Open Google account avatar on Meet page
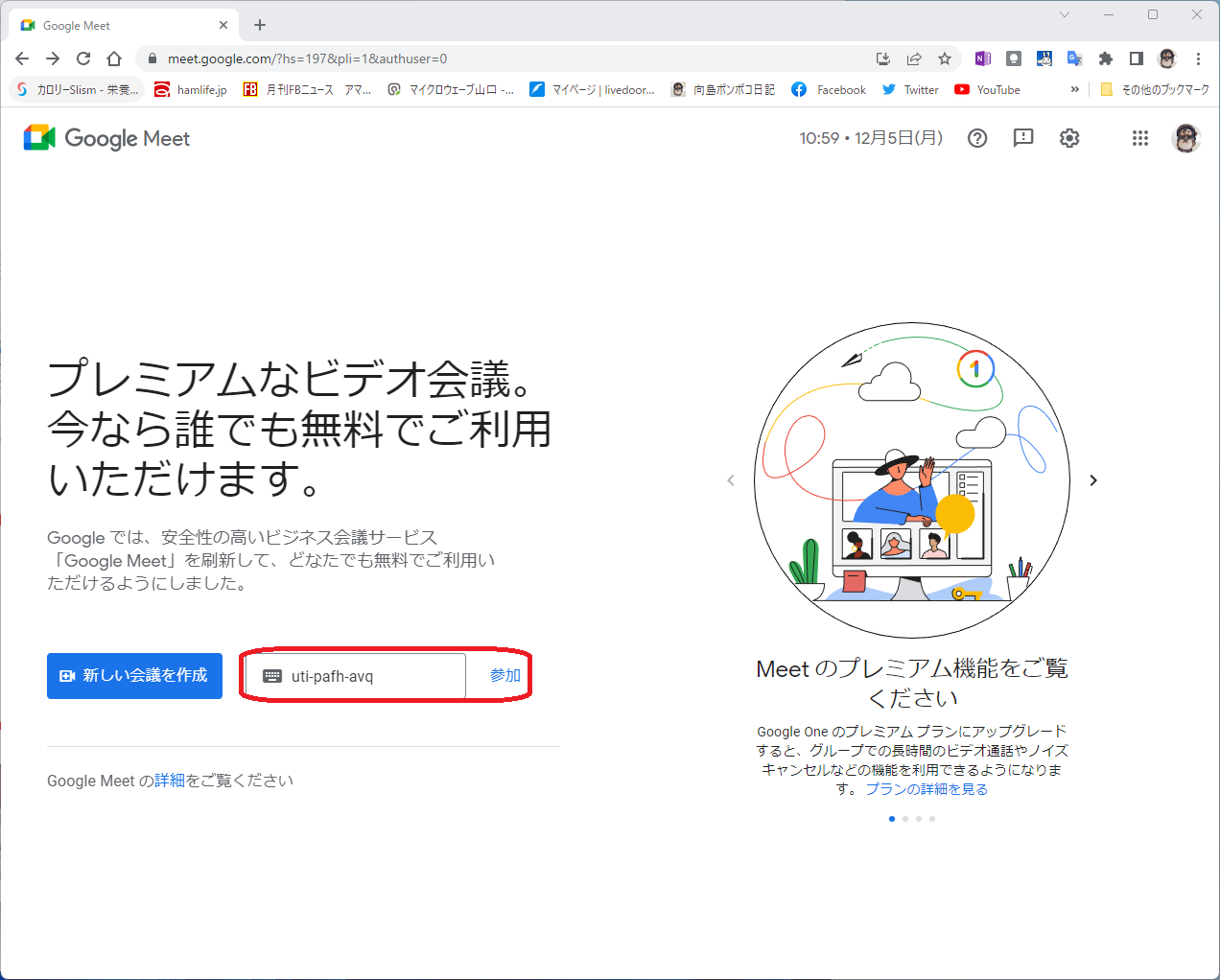The image size is (1220, 980). point(1186,138)
